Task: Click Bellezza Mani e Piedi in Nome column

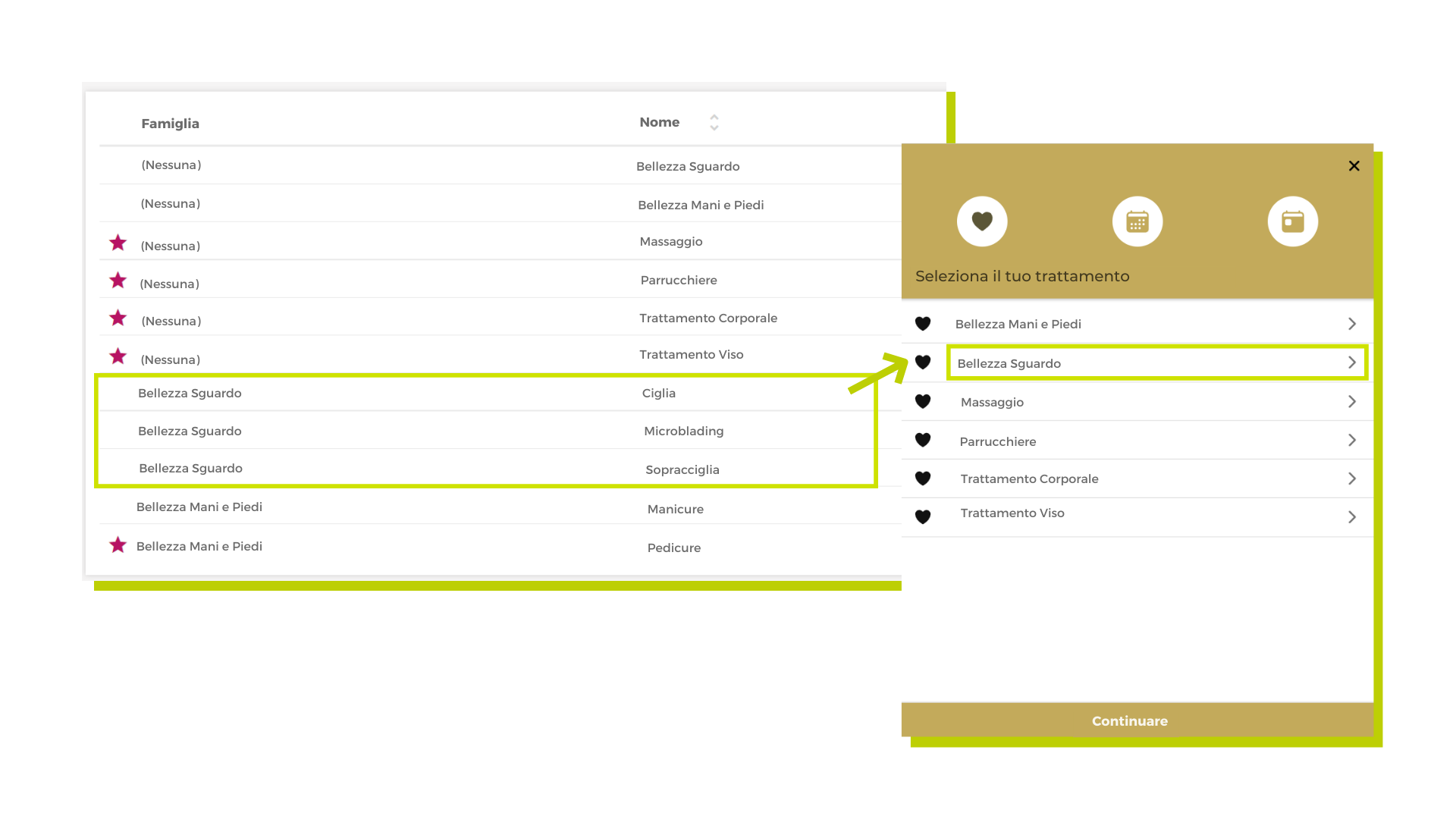Action: tap(701, 205)
